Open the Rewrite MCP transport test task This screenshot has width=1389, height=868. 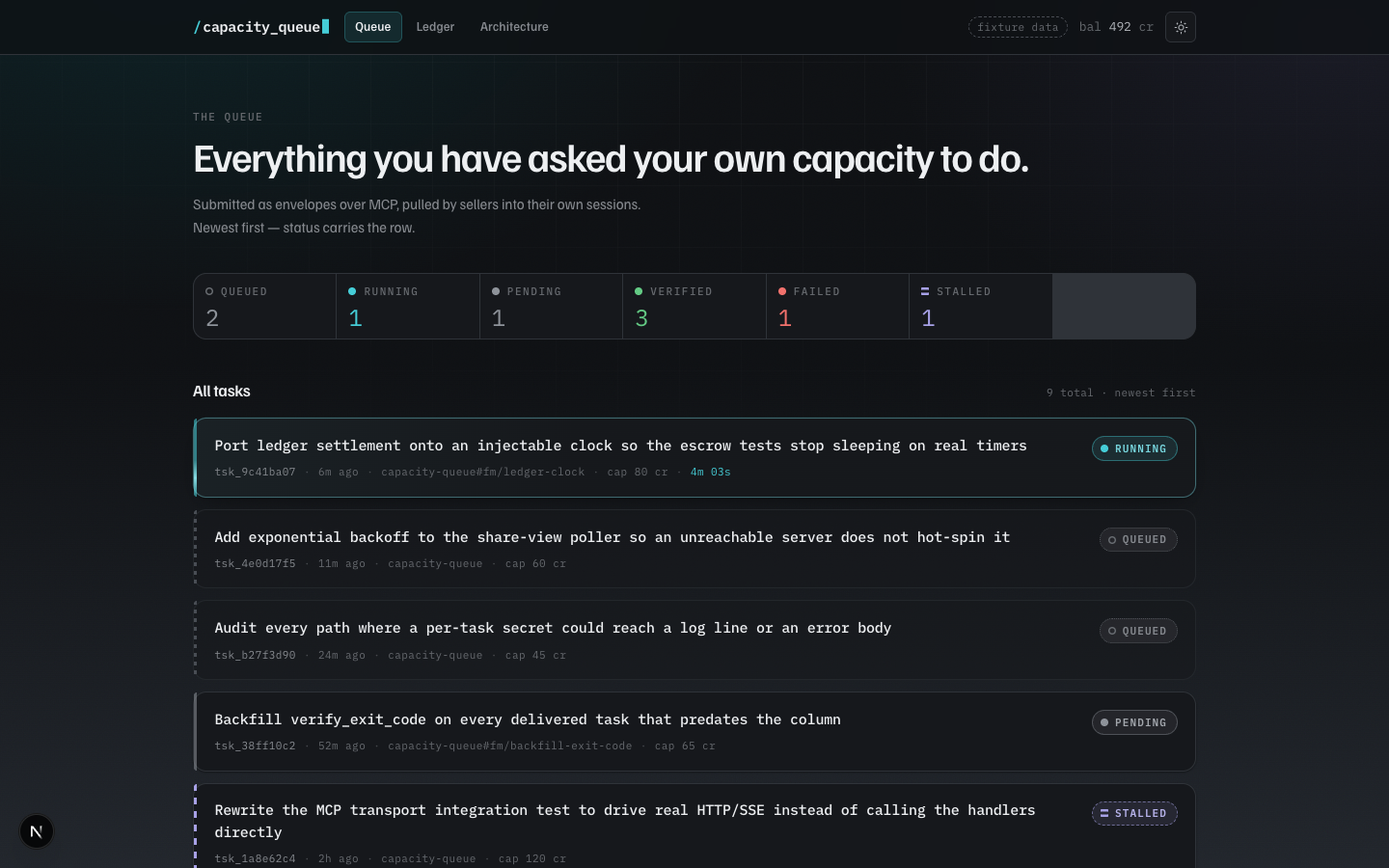click(x=694, y=826)
